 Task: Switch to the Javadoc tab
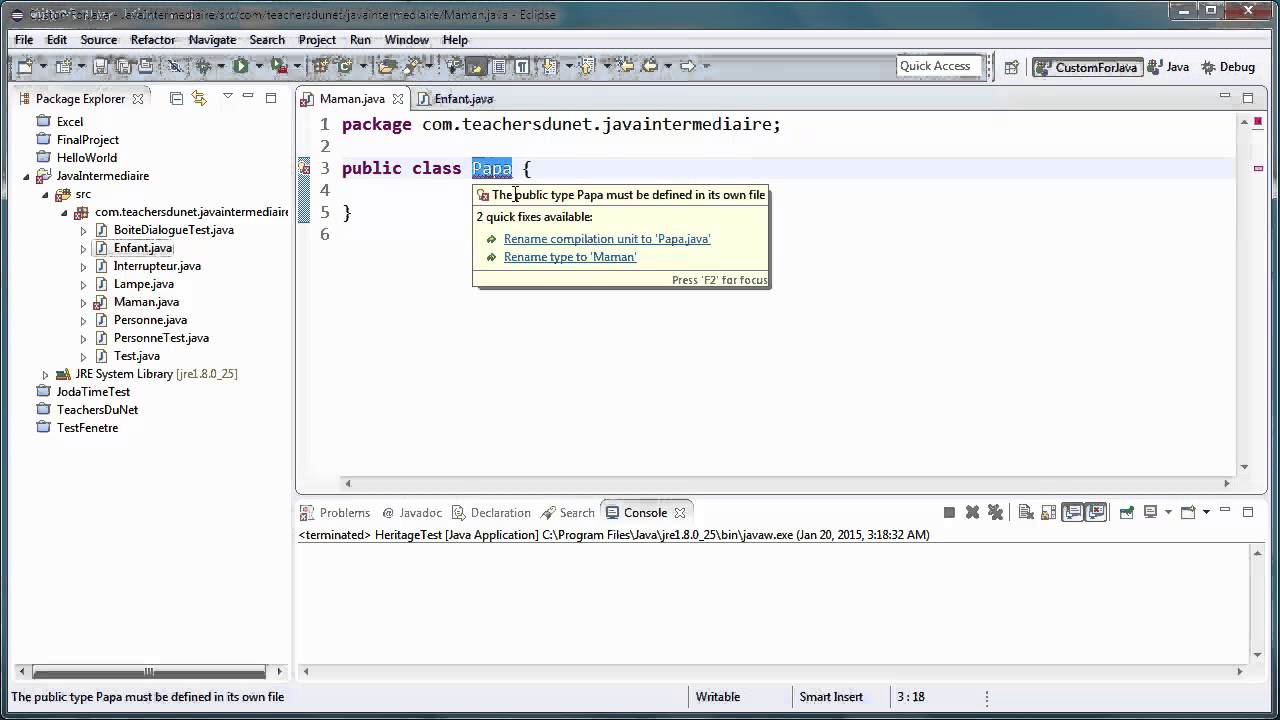[411, 512]
